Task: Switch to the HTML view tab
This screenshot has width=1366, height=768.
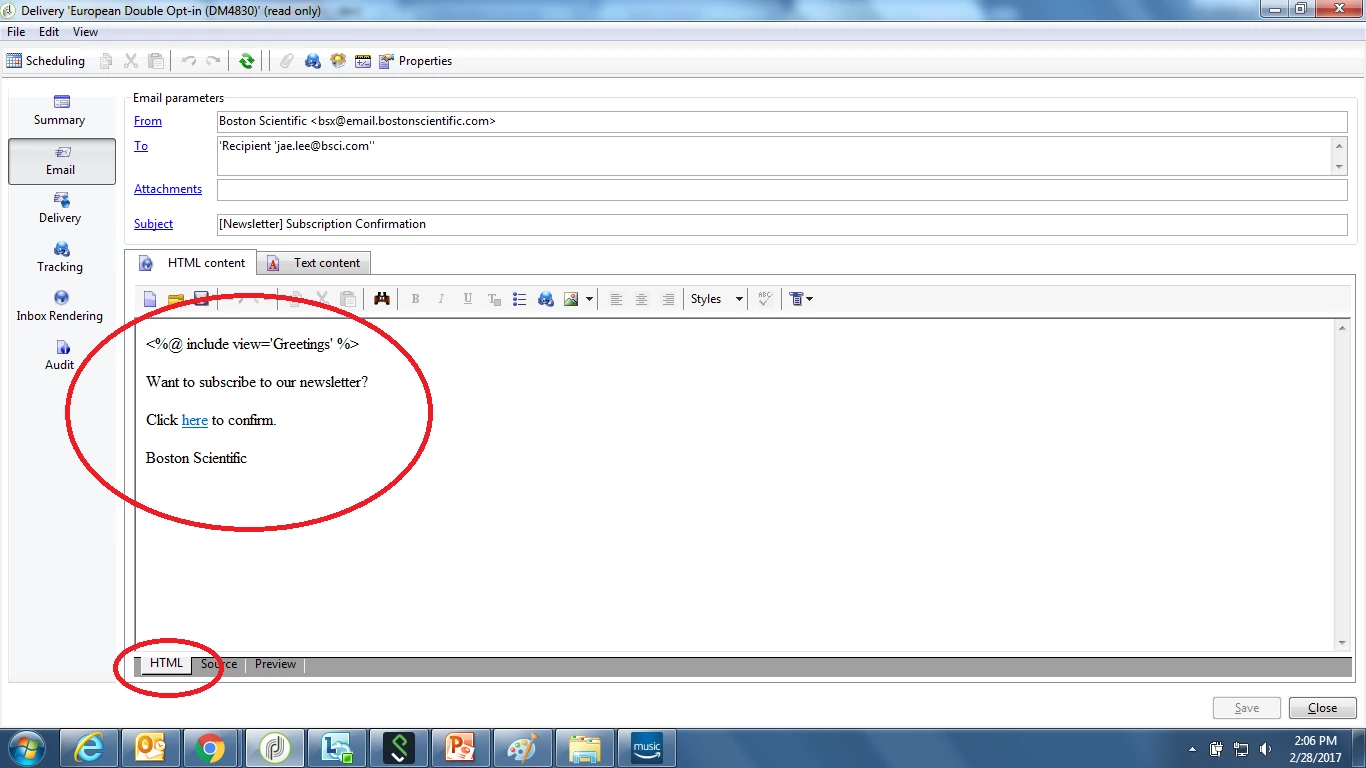Action: coord(167,664)
